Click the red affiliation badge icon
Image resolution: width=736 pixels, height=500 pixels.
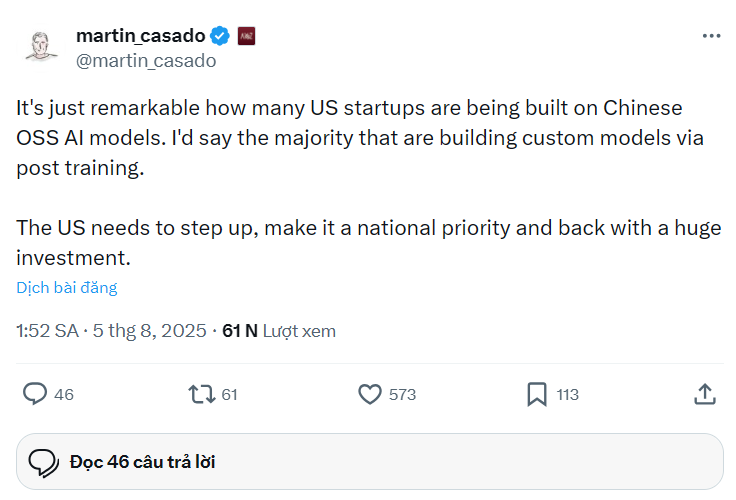point(246,36)
